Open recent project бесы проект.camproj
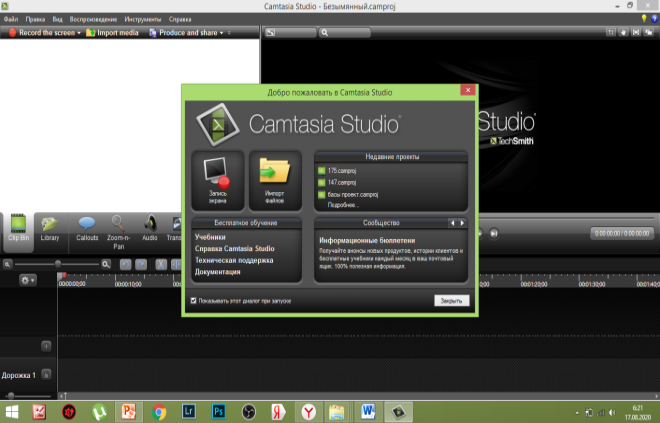Viewport: 660px width, 423px height. [348, 194]
